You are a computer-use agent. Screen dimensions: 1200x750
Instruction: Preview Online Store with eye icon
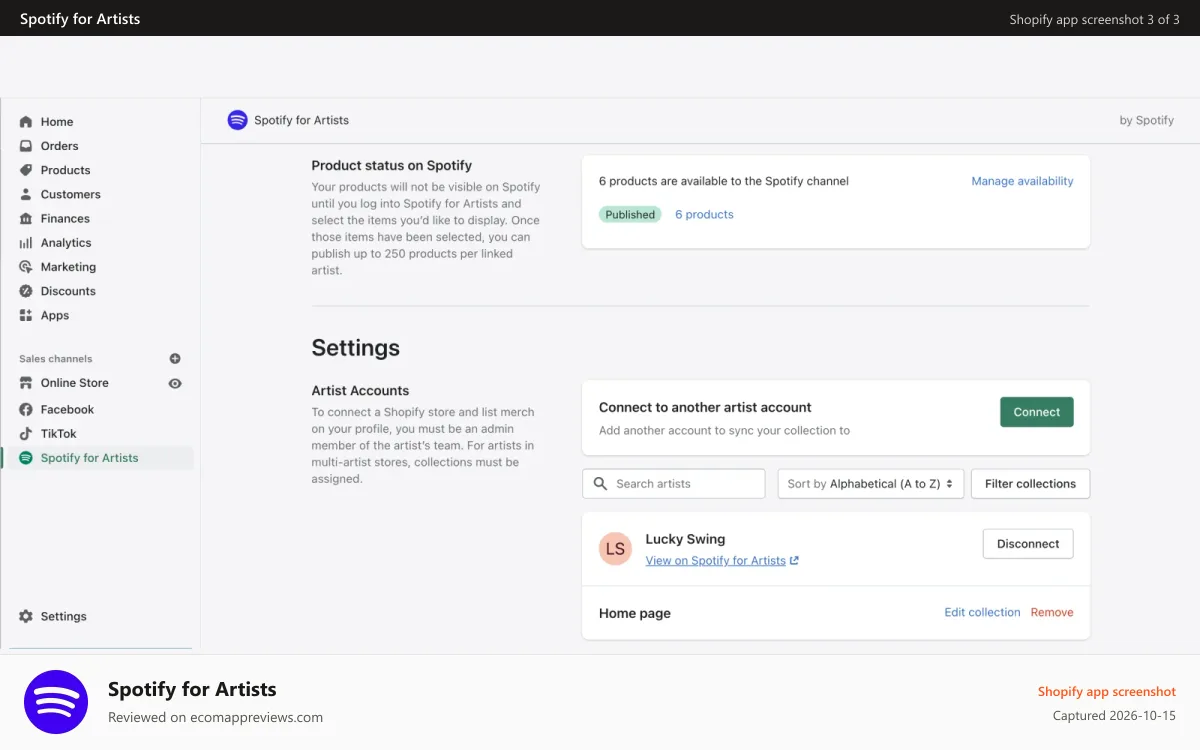tap(175, 383)
